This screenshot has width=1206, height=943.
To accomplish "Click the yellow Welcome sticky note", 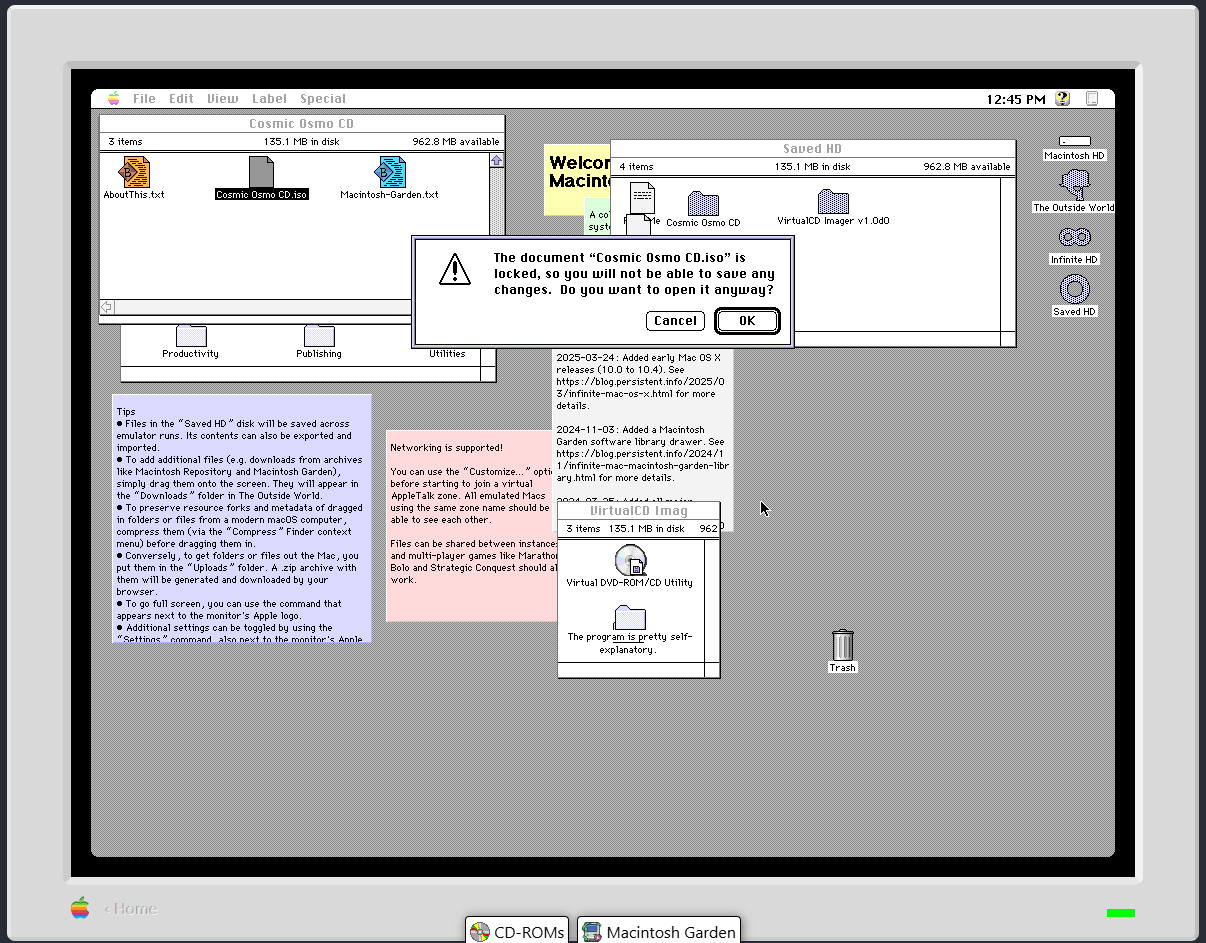I will 578,180.
